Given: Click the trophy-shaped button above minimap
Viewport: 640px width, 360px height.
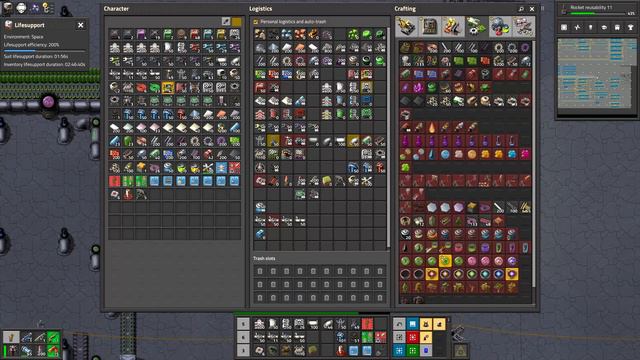Looking at the screenshot, I should click(x=631, y=27).
